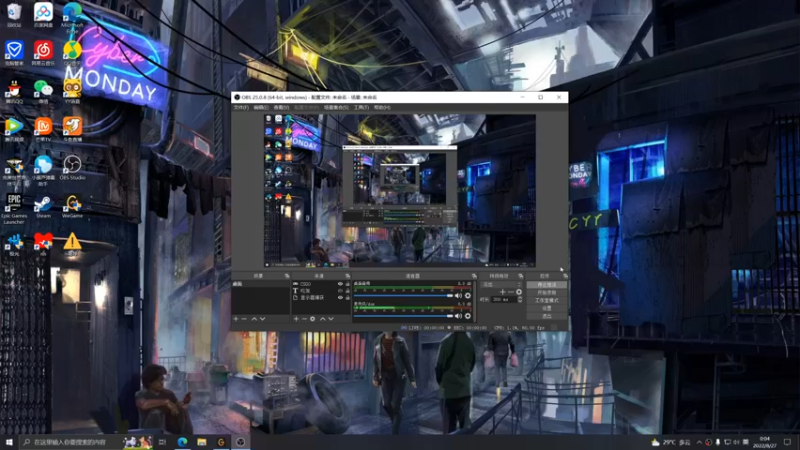Open settings gear for desktop audio mixer

tap(468, 295)
